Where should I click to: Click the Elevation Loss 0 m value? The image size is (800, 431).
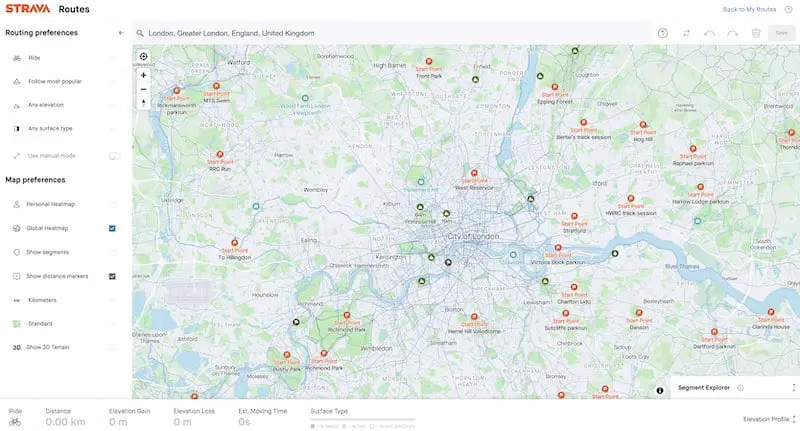[x=183, y=422]
